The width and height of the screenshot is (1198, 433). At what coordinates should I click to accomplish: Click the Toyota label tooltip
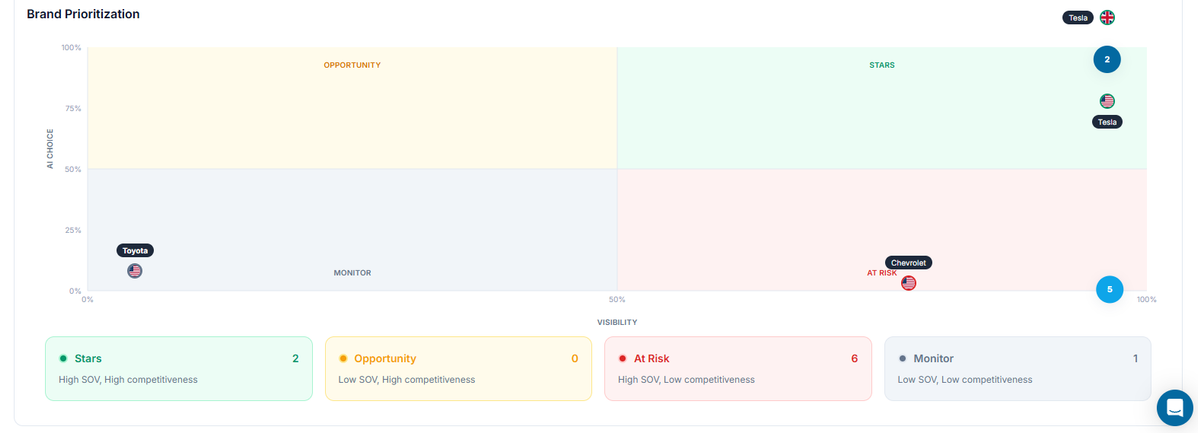tap(135, 250)
